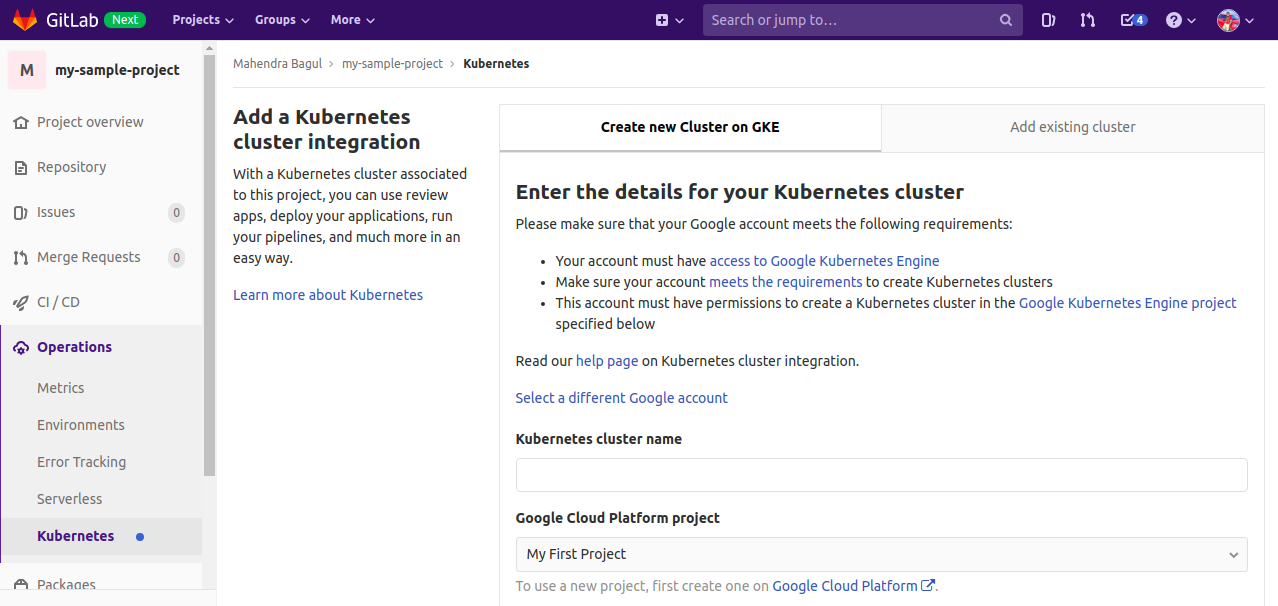The image size is (1278, 606).
Task: Click external link icon after Google Cloud Platform
Action: 928,586
